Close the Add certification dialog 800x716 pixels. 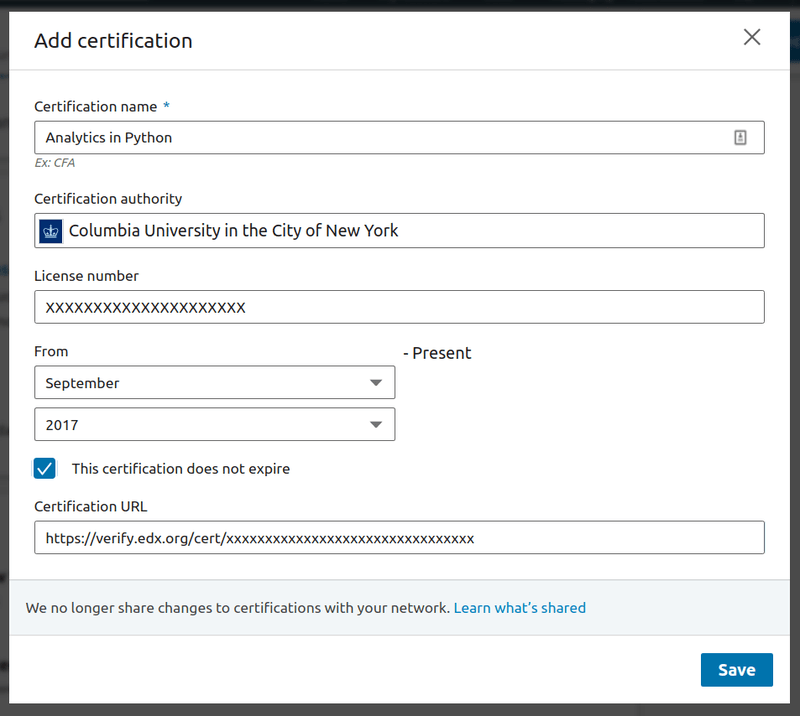[x=752, y=38]
